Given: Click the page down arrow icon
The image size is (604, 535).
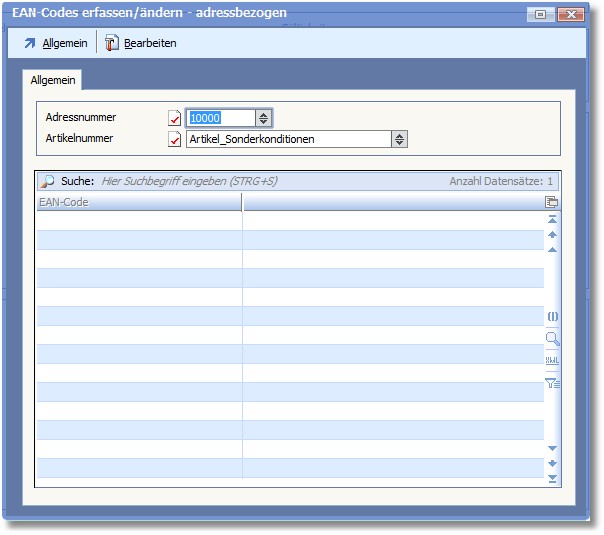Looking at the screenshot, I should coord(552,464).
